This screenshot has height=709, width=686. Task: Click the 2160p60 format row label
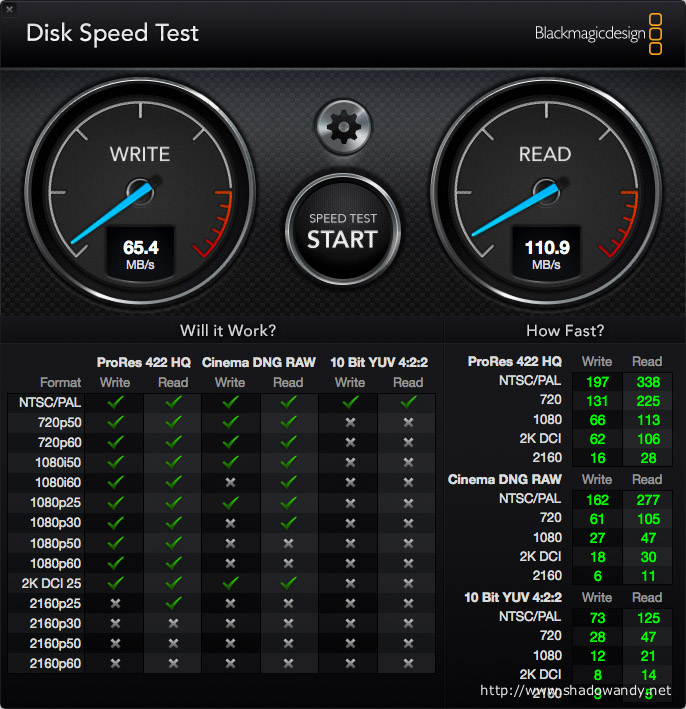coord(56,663)
